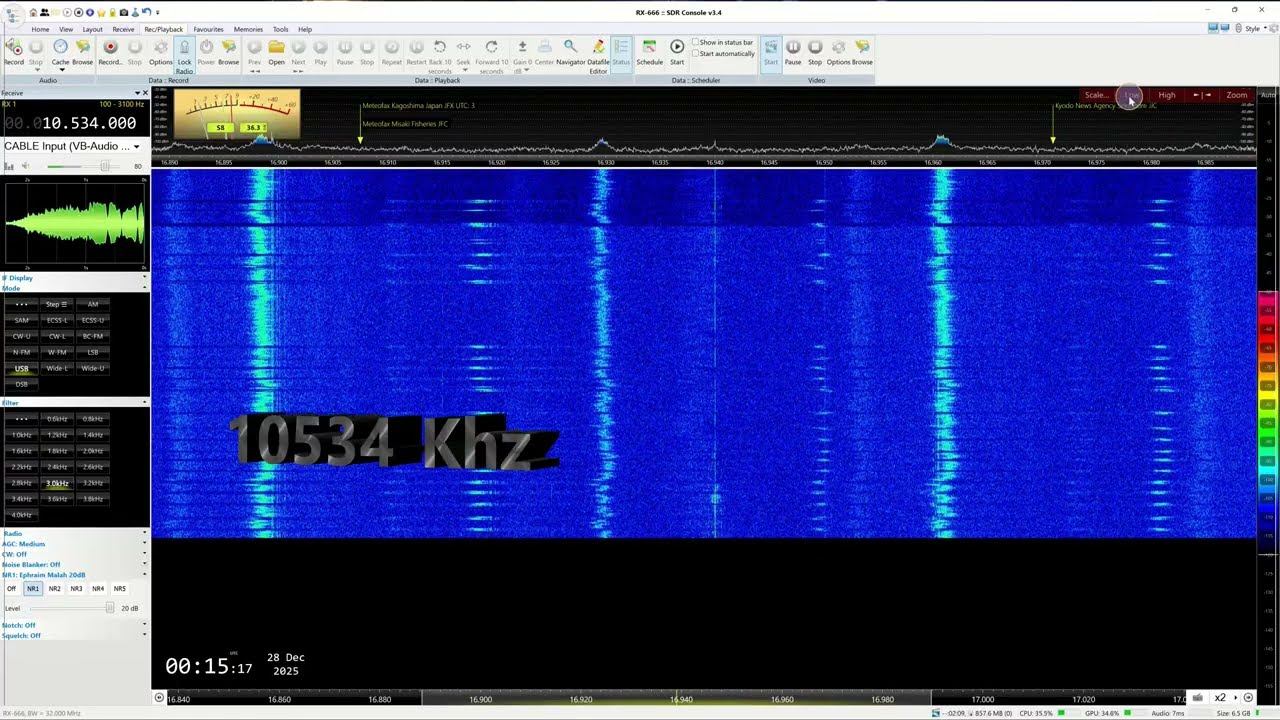
Task: Expand the Notch: Off section
Action: 74,625
